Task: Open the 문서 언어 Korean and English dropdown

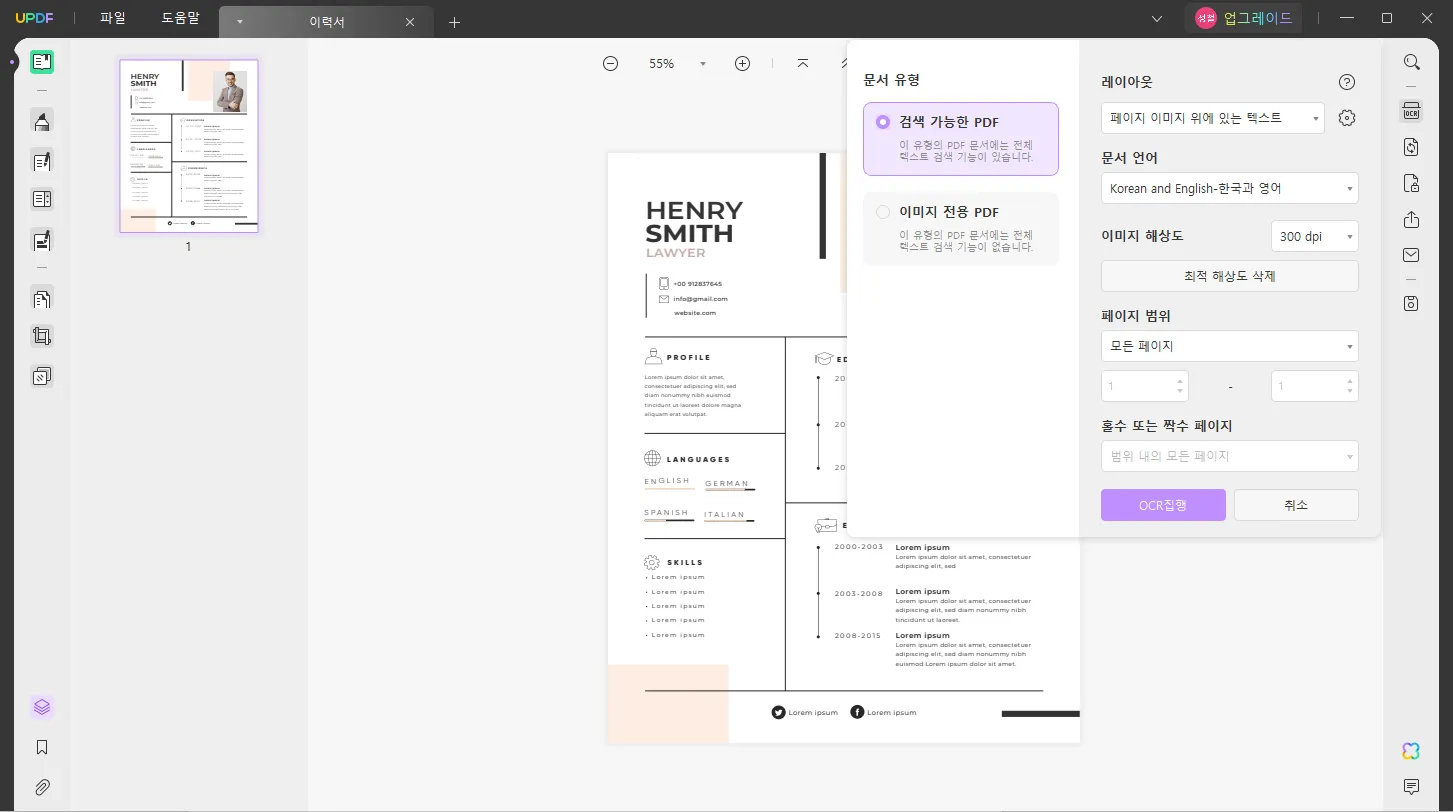Action: pos(1230,188)
